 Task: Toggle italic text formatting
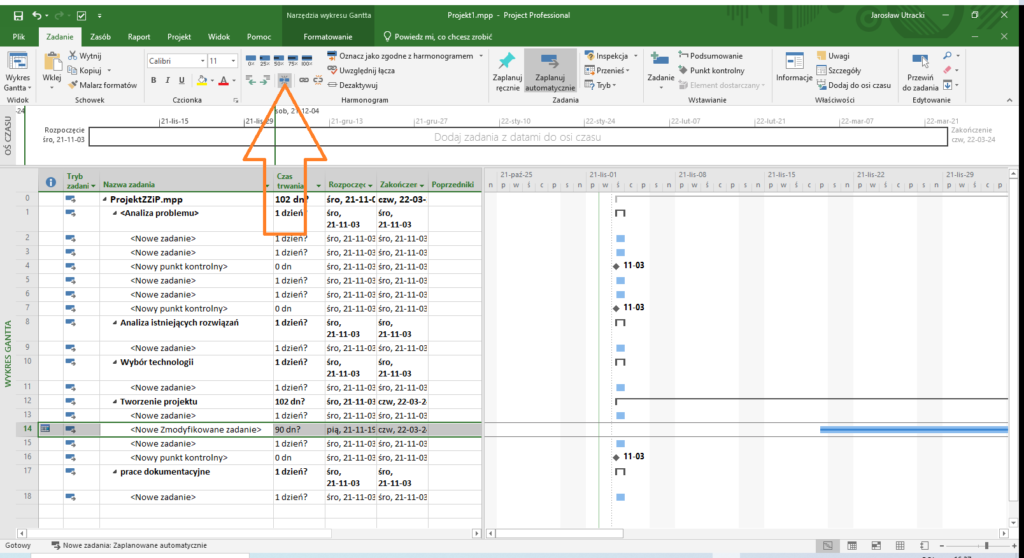click(x=169, y=80)
